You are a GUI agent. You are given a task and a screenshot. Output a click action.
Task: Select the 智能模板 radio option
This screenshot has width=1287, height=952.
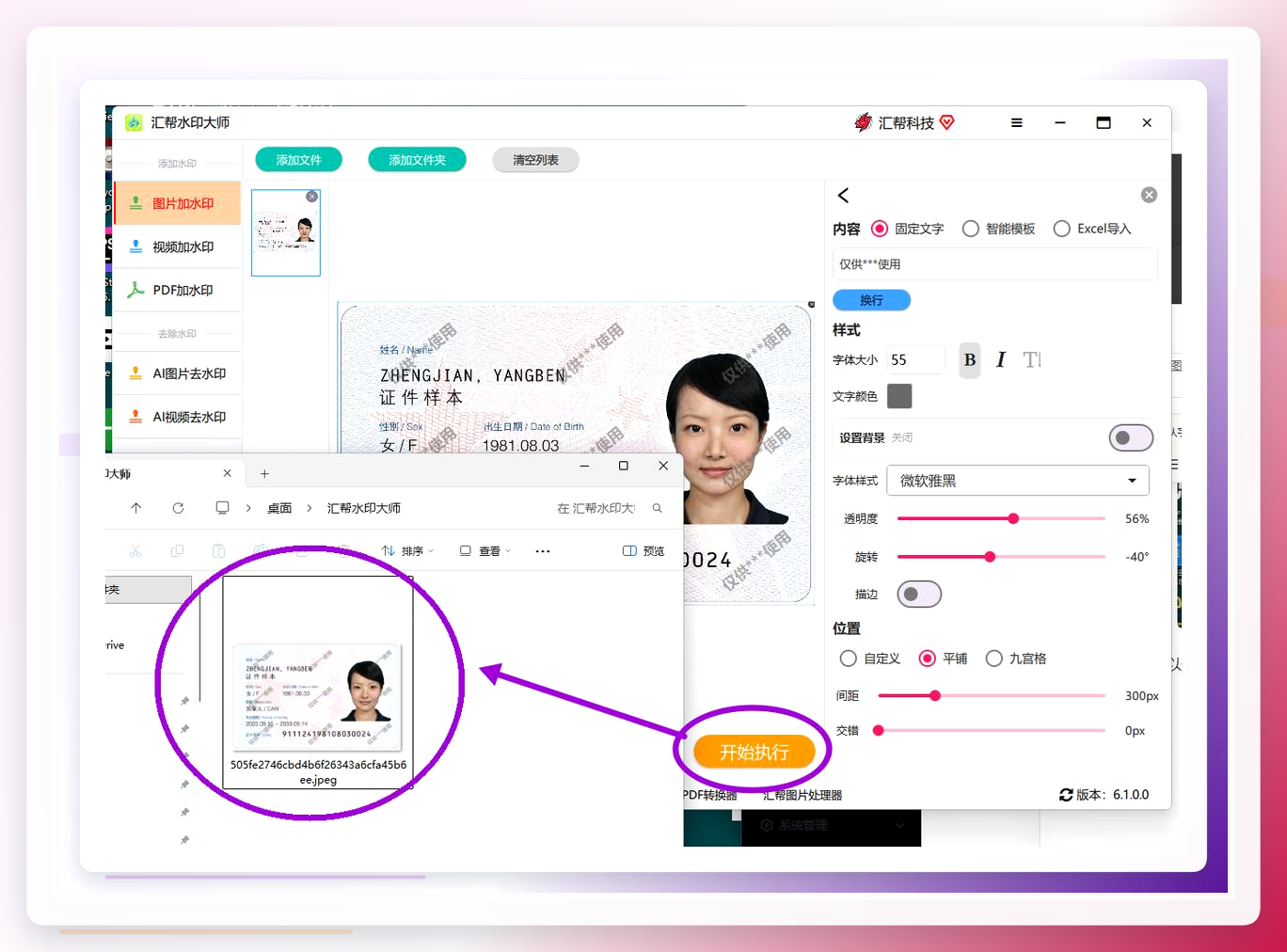pyautogui.click(x=971, y=229)
